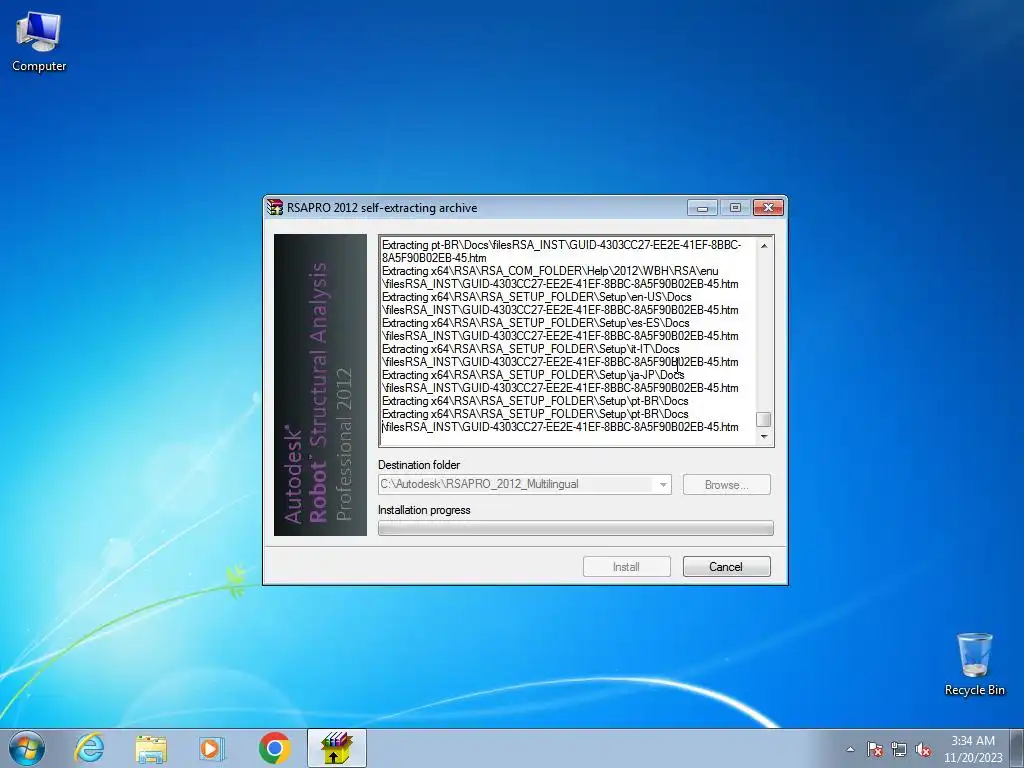
Task: Click log line with Setup\ja-JP\Docs
Action: (533, 376)
